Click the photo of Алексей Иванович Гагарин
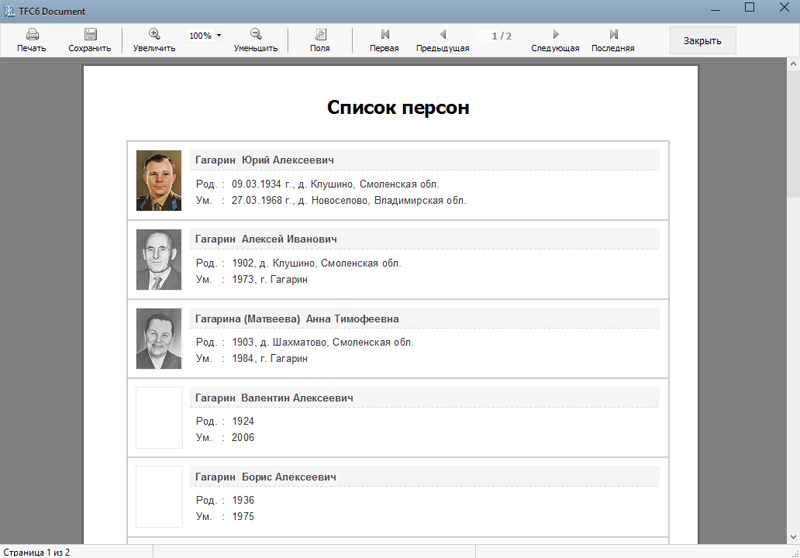800x558 pixels. click(x=159, y=259)
